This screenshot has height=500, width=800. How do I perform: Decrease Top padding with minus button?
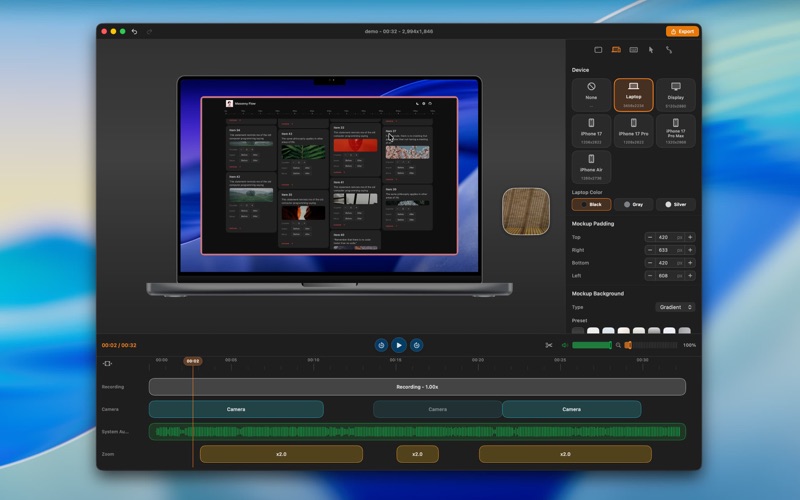coord(649,237)
